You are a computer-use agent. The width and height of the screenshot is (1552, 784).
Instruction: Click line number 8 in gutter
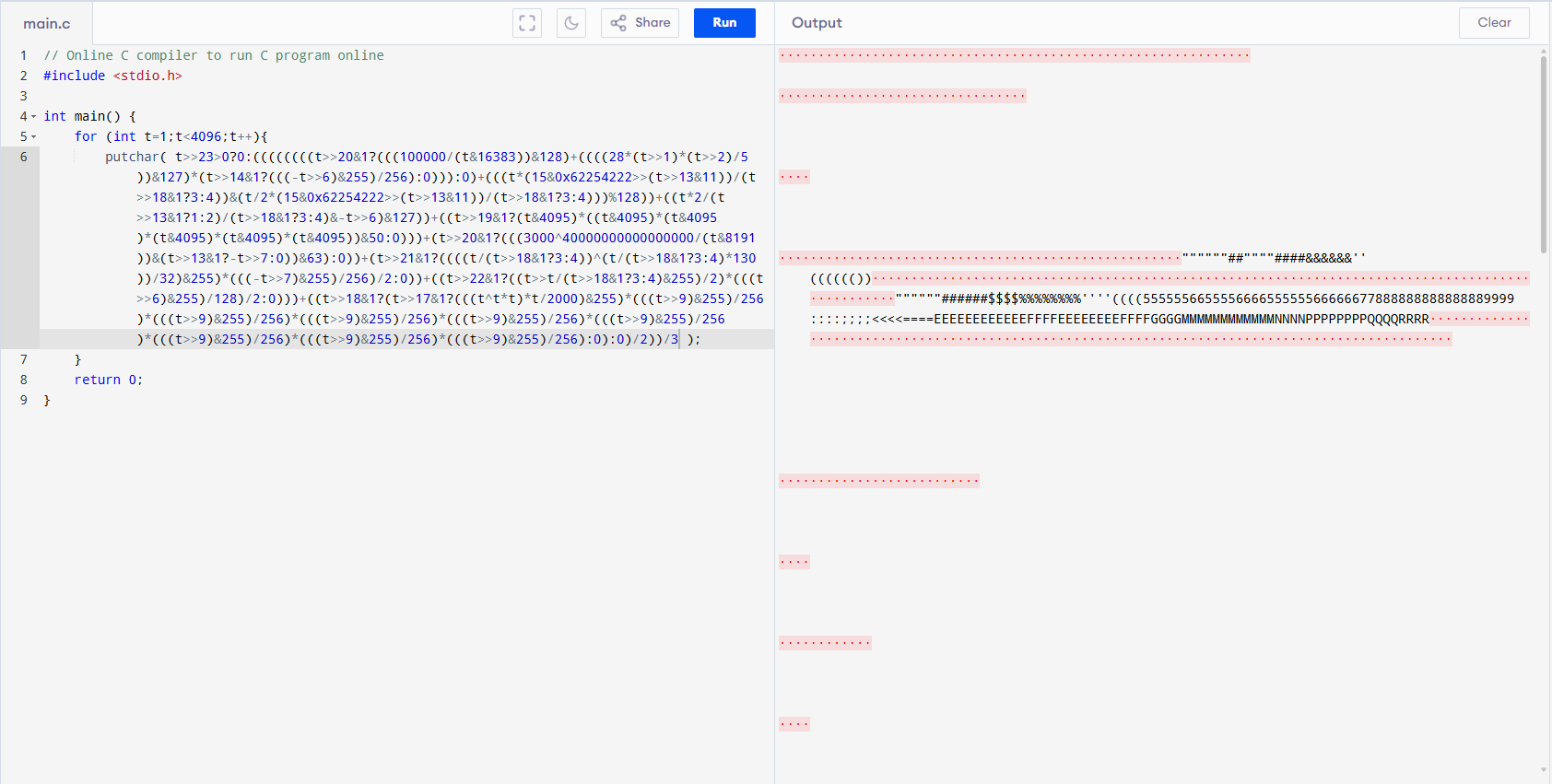24,380
